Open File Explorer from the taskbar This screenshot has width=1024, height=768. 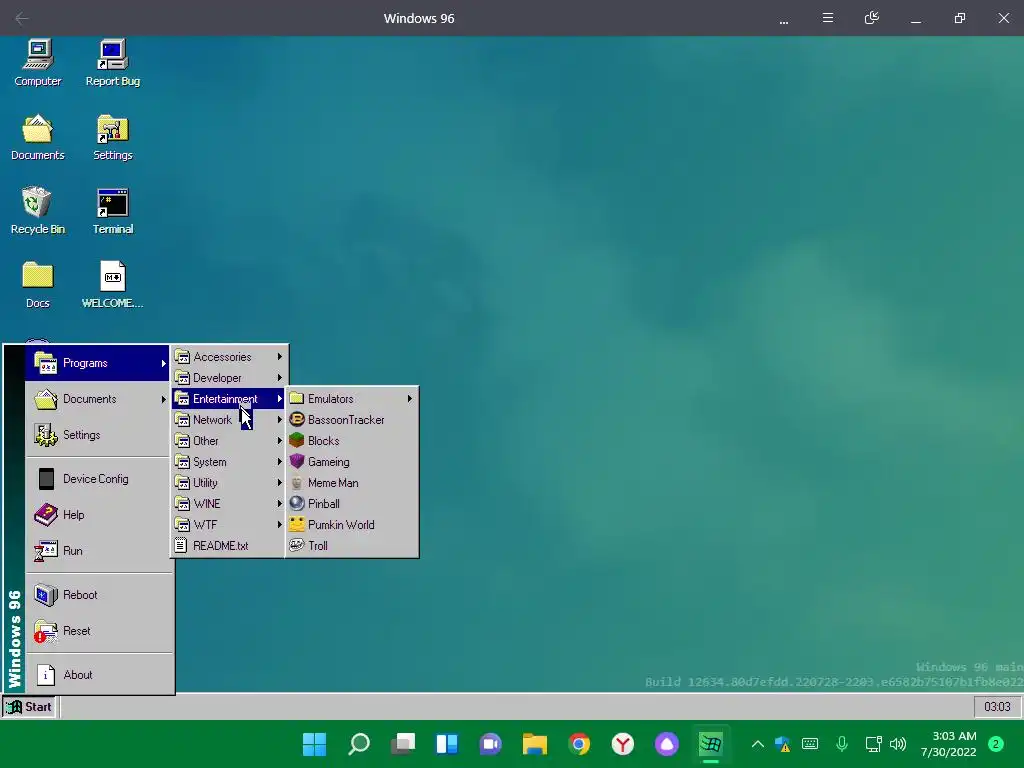point(534,744)
